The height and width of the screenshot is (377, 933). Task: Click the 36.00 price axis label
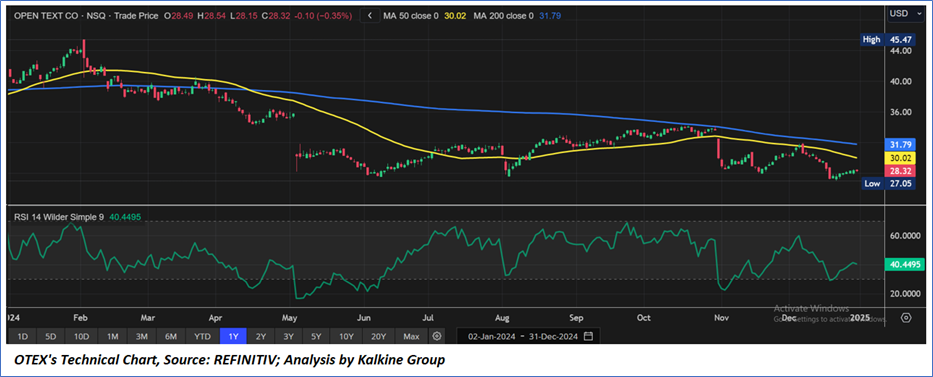901,112
